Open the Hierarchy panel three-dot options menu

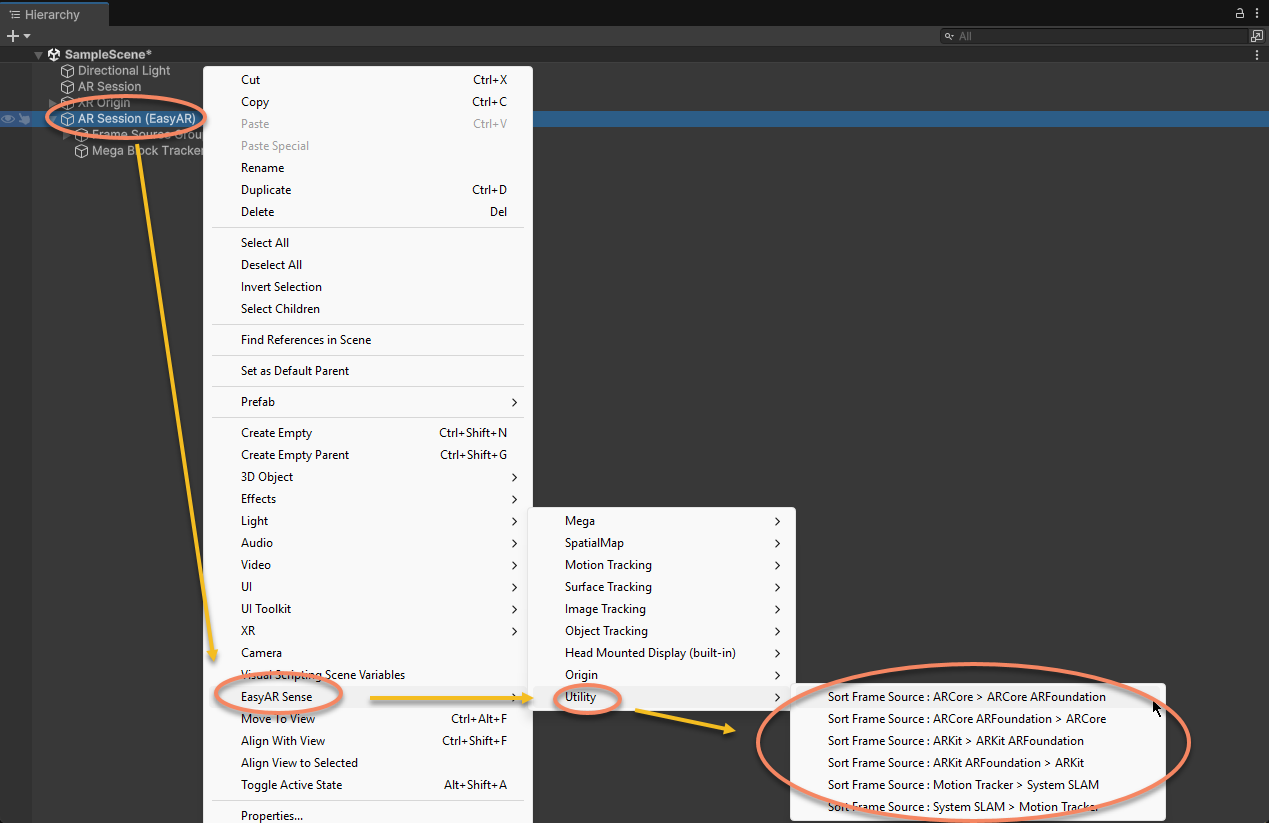(1257, 13)
